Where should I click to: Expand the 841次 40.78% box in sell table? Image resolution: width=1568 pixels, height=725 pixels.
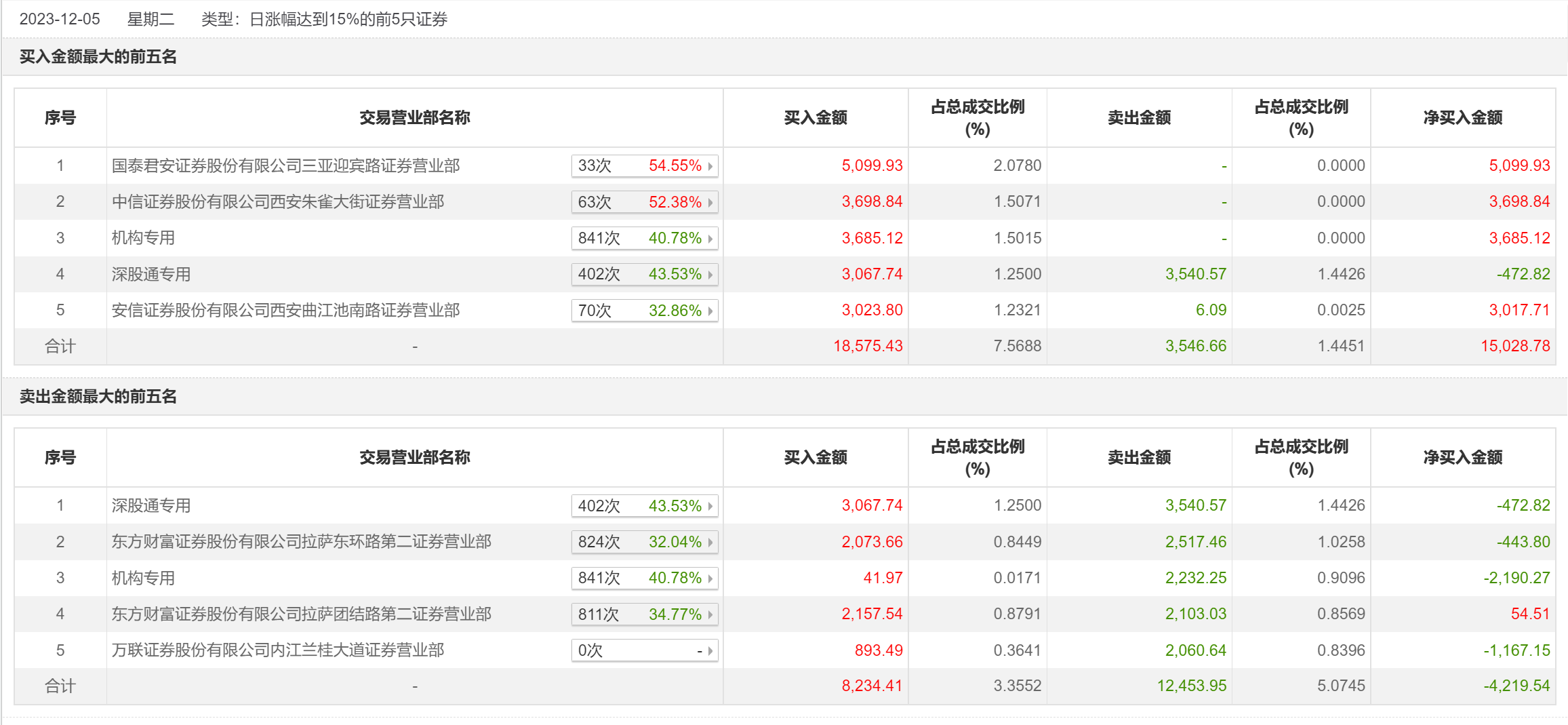(x=644, y=578)
